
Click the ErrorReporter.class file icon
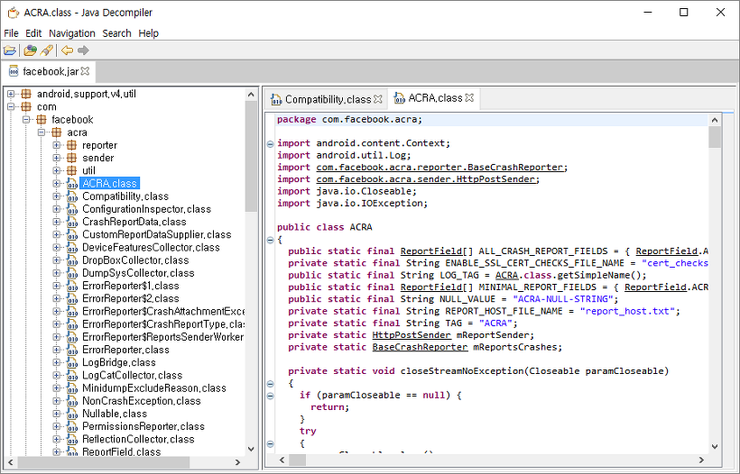tap(72, 349)
